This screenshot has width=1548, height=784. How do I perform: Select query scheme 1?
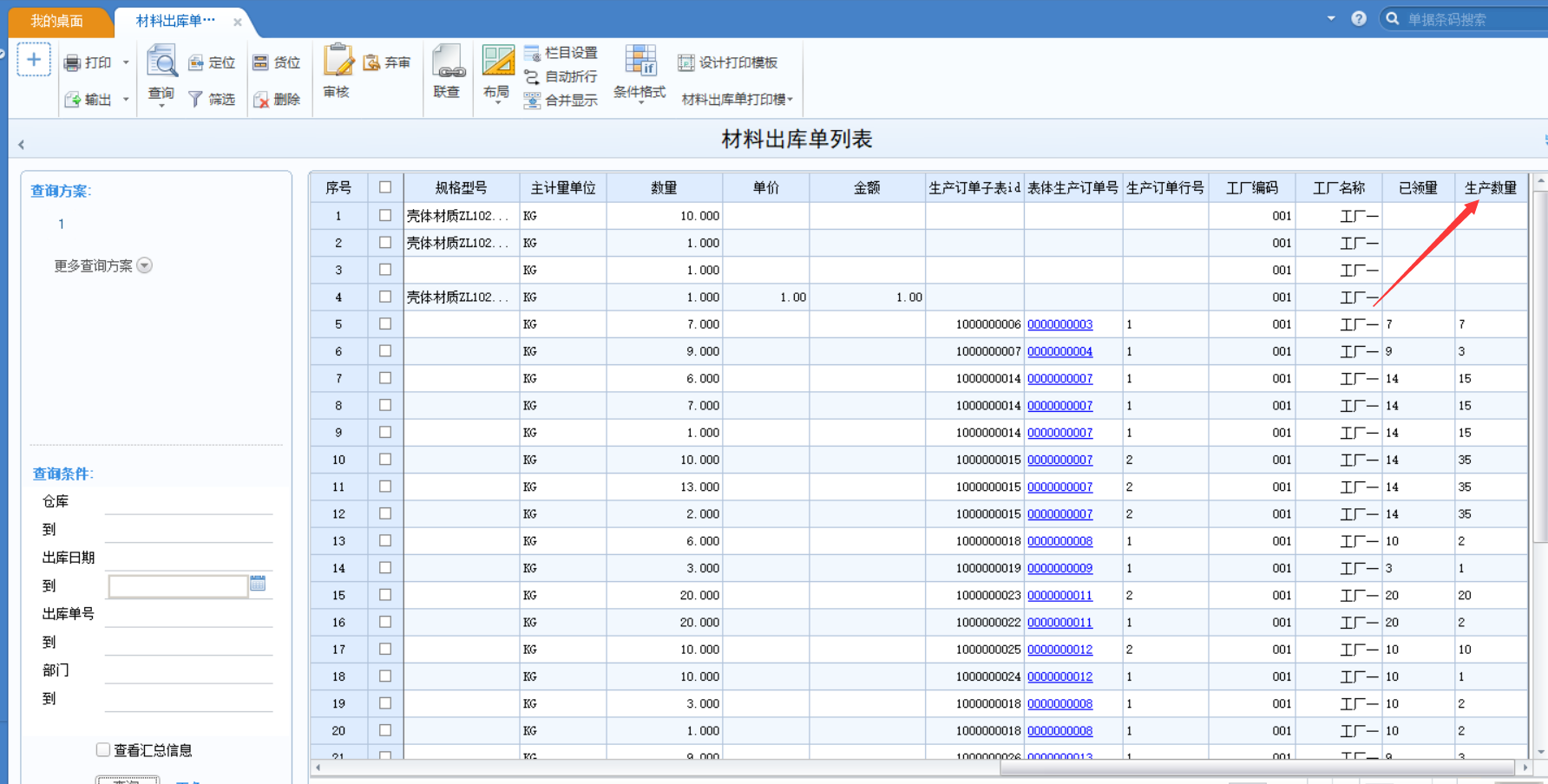pyautogui.click(x=61, y=224)
